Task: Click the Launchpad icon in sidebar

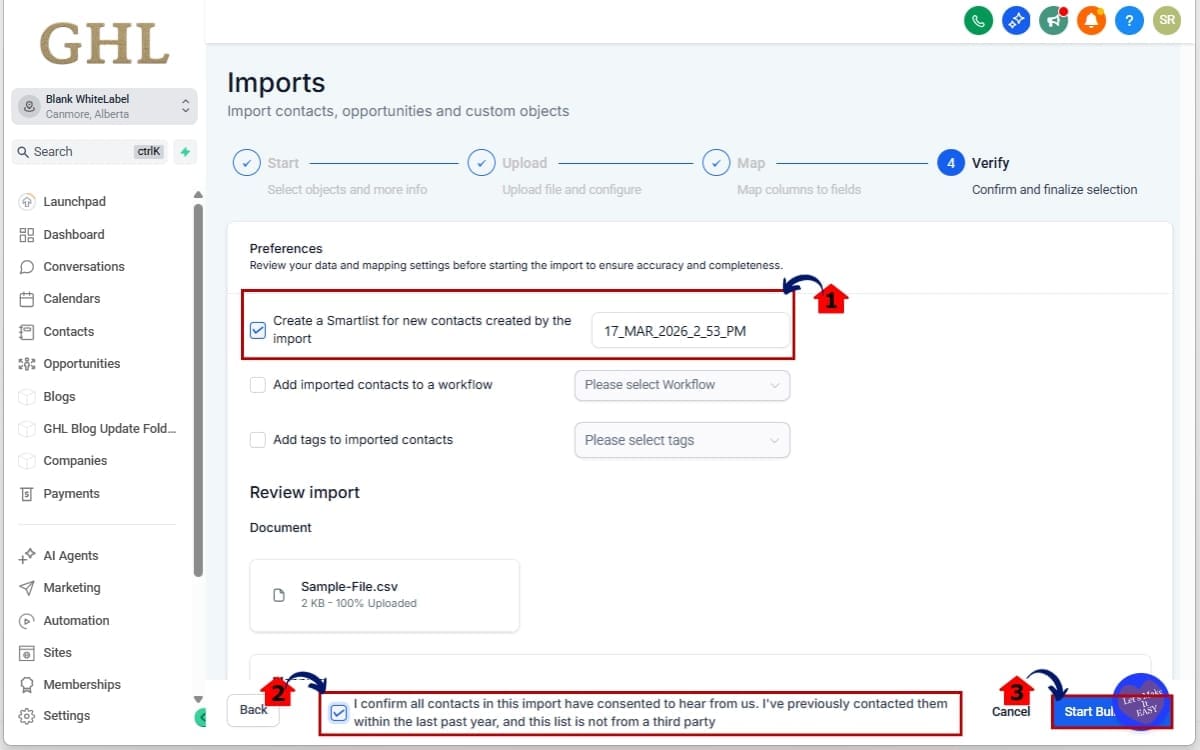Action: 27,202
